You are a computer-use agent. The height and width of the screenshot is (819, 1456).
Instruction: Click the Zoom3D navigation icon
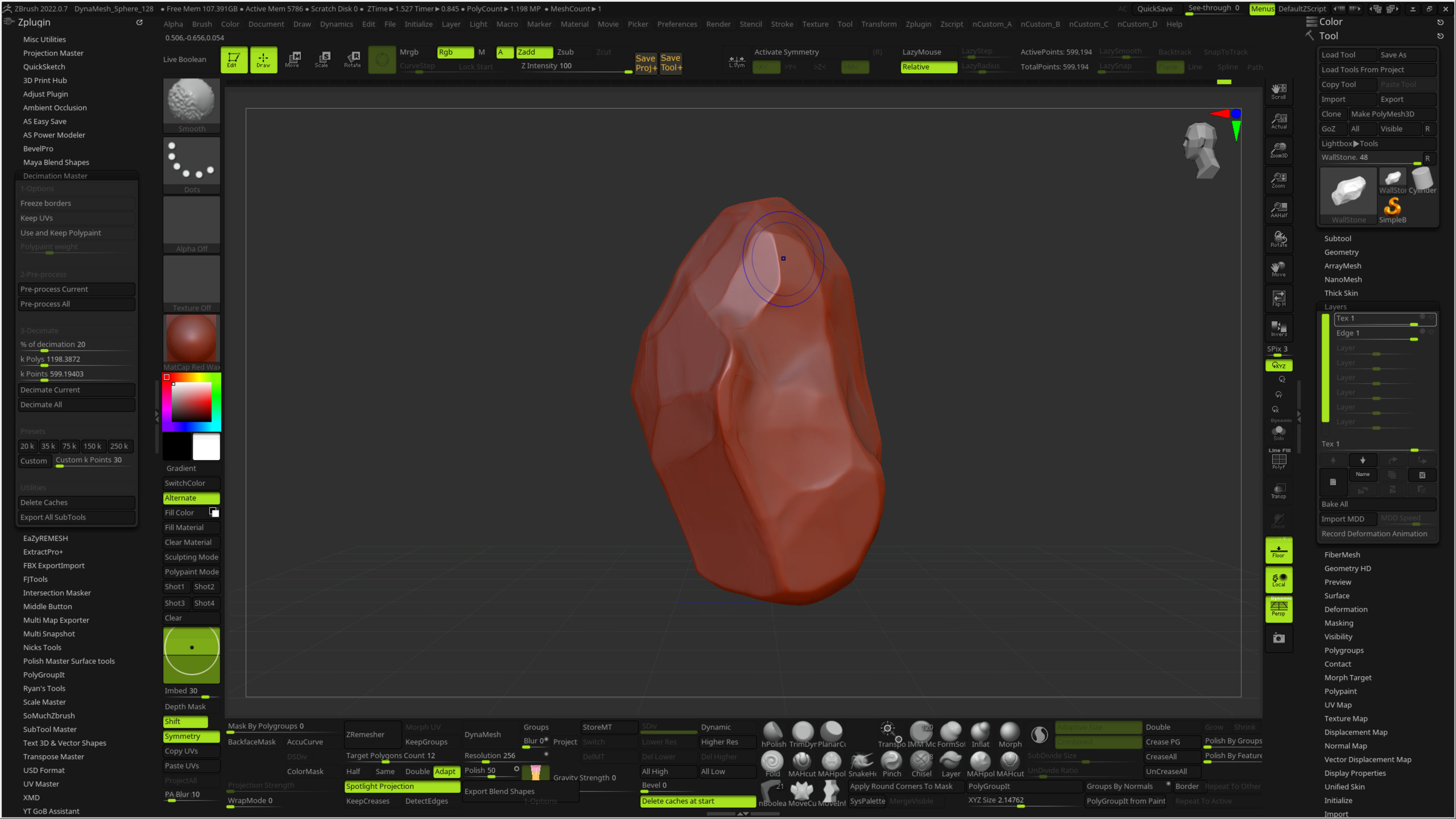click(x=1279, y=150)
